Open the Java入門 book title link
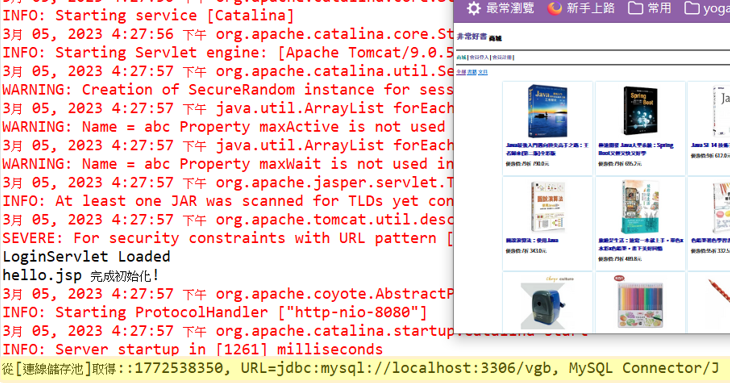Viewport: 730px width, 386px height. click(547, 149)
